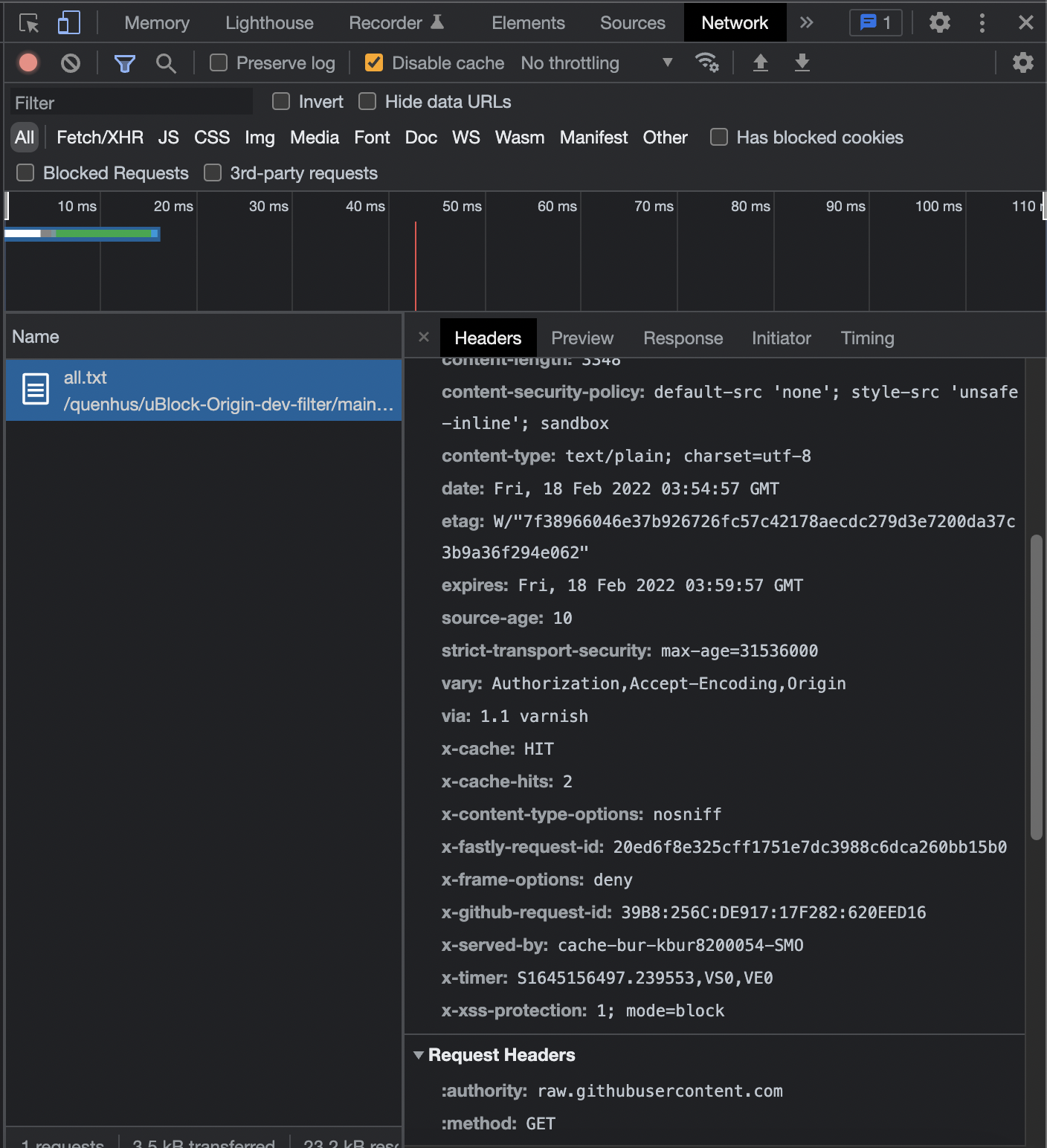
Task: Enable 3rd-party requests checkbox
Action: 213,172
